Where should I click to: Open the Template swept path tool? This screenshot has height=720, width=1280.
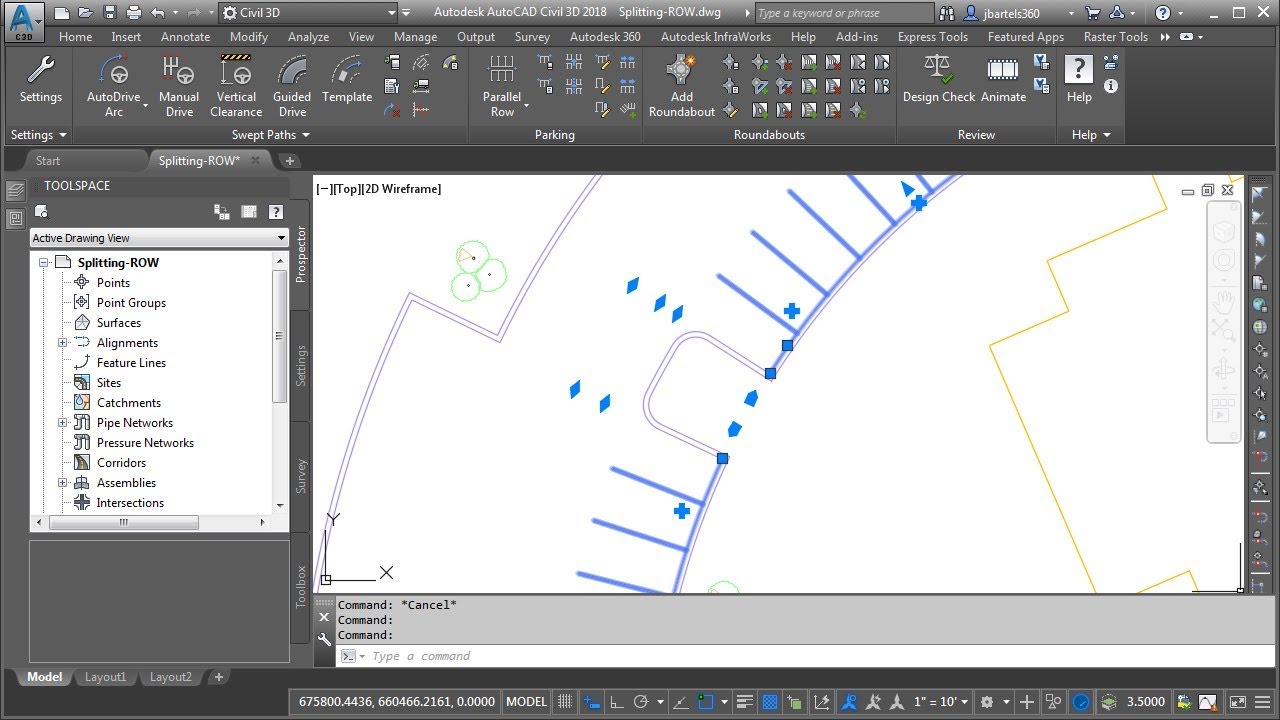347,80
